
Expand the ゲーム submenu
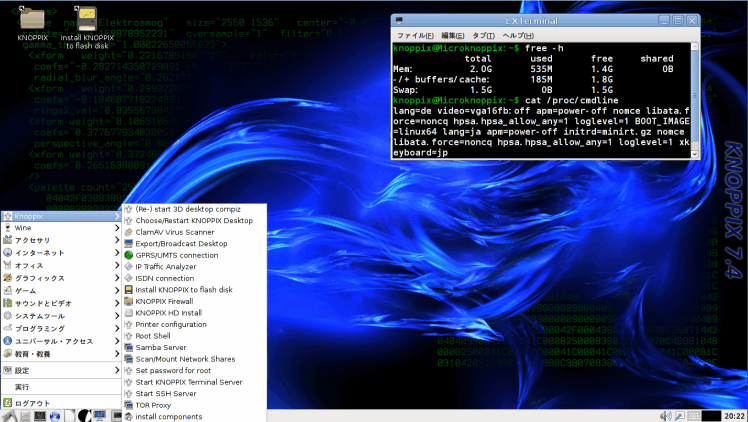pyautogui.click(x=61, y=290)
